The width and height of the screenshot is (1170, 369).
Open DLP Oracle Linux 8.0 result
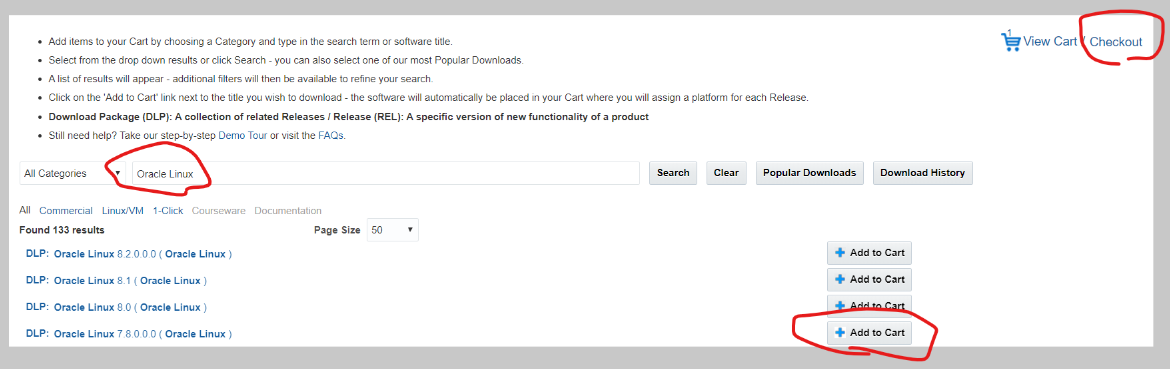pos(116,307)
